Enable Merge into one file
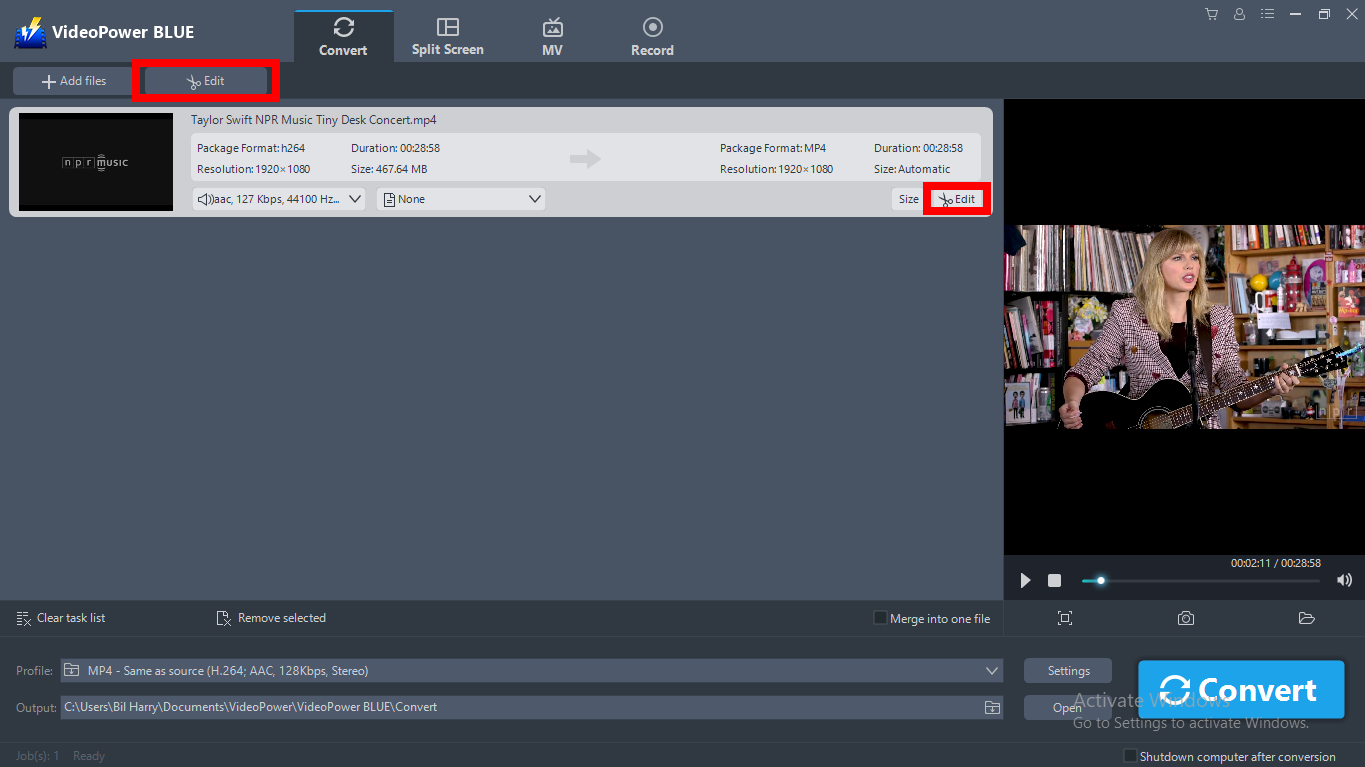 click(x=879, y=618)
